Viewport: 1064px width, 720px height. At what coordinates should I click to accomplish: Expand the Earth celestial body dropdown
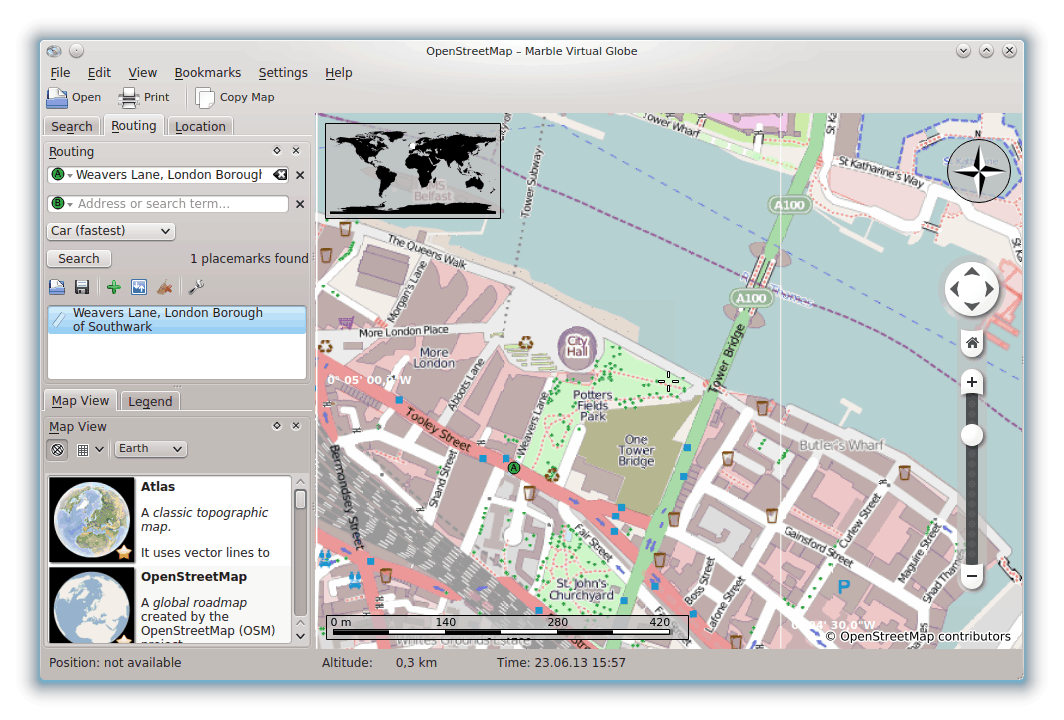click(150, 449)
